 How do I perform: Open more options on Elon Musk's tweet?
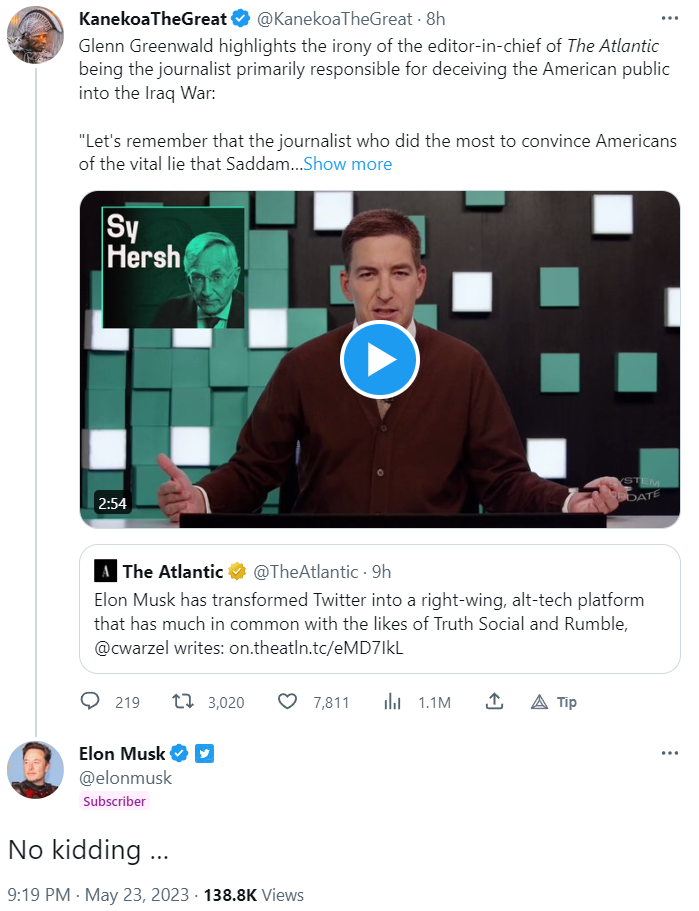pos(669,753)
